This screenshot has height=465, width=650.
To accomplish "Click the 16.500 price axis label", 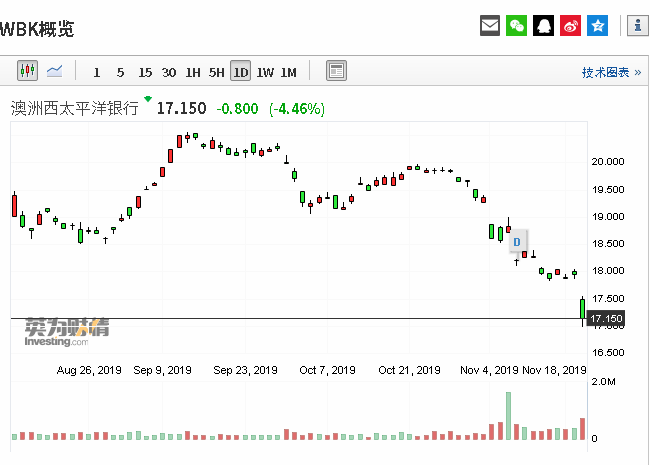I will pyautogui.click(x=608, y=353).
